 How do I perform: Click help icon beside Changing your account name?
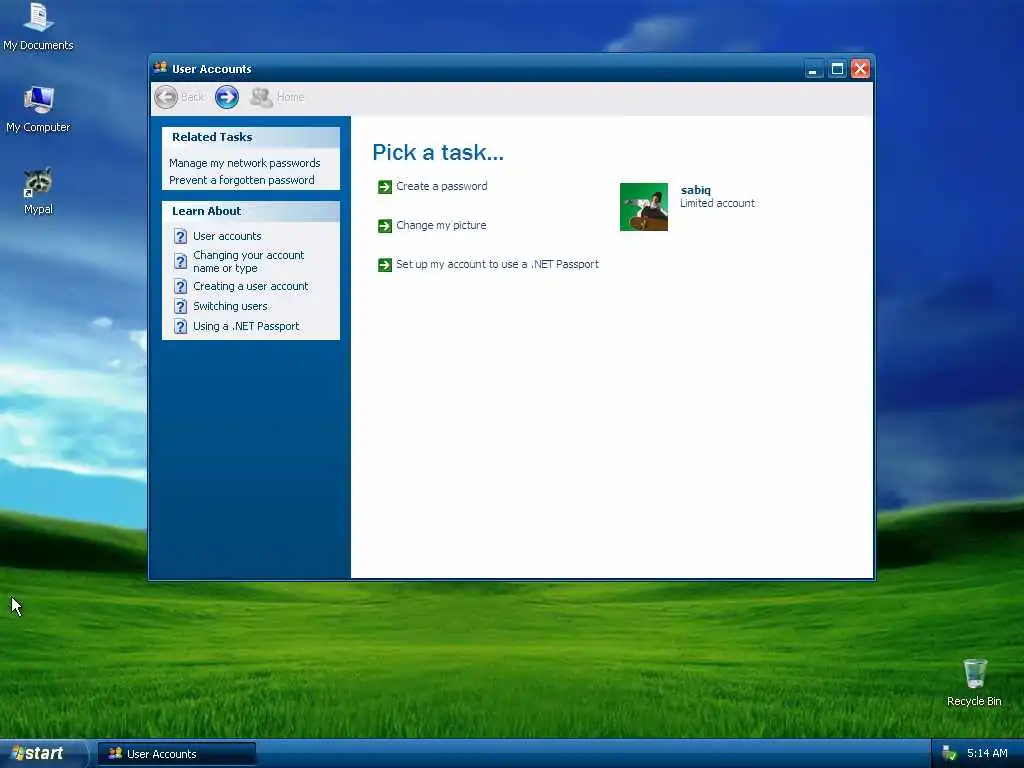pyautogui.click(x=180, y=262)
